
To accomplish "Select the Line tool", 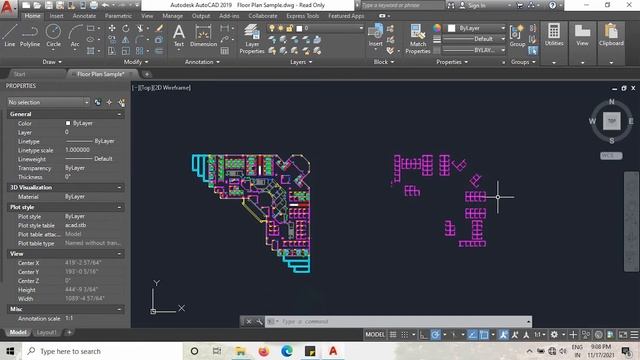I will tap(10, 35).
